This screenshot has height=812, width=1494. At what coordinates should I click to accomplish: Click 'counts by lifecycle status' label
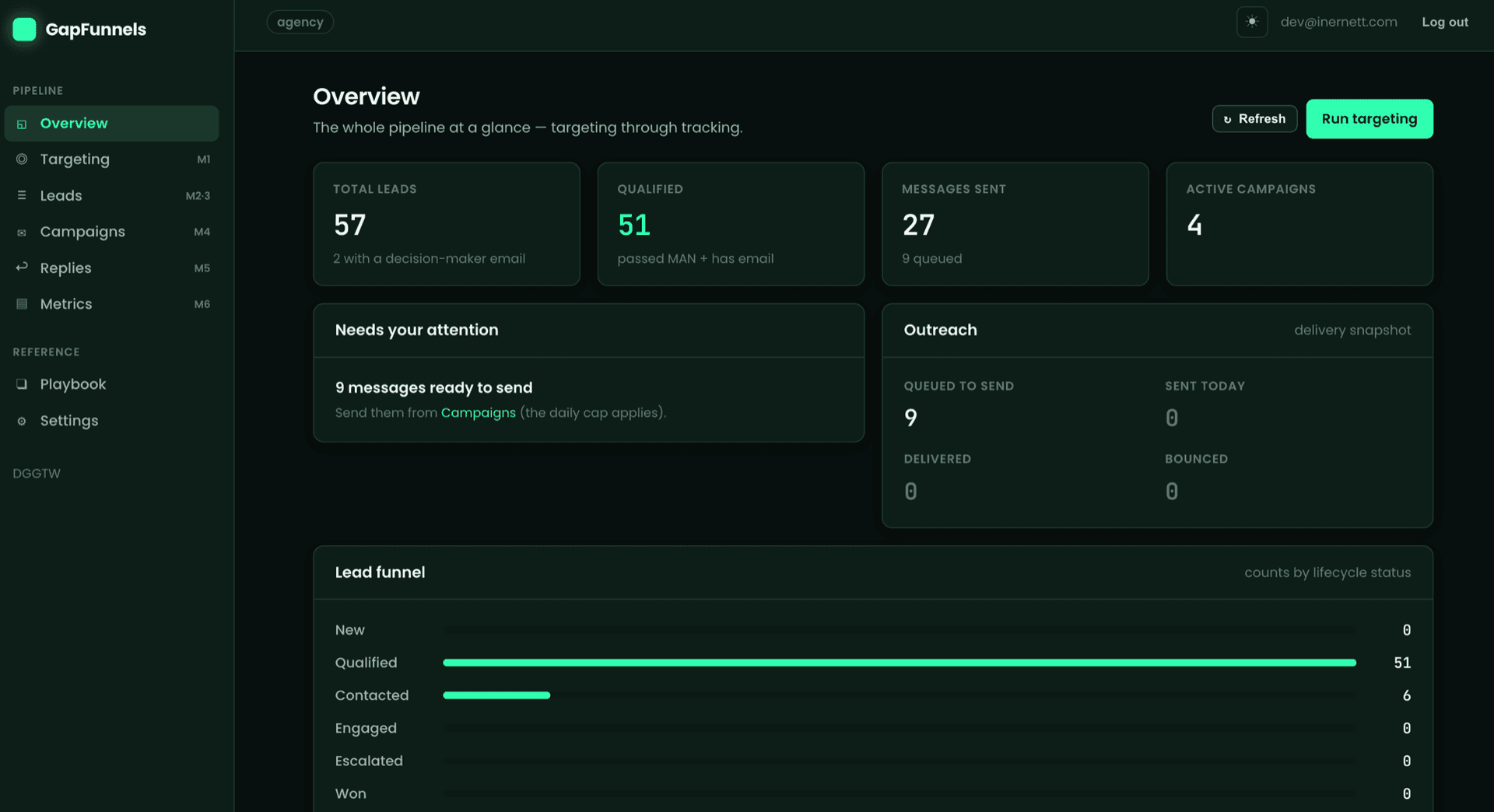point(1327,572)
